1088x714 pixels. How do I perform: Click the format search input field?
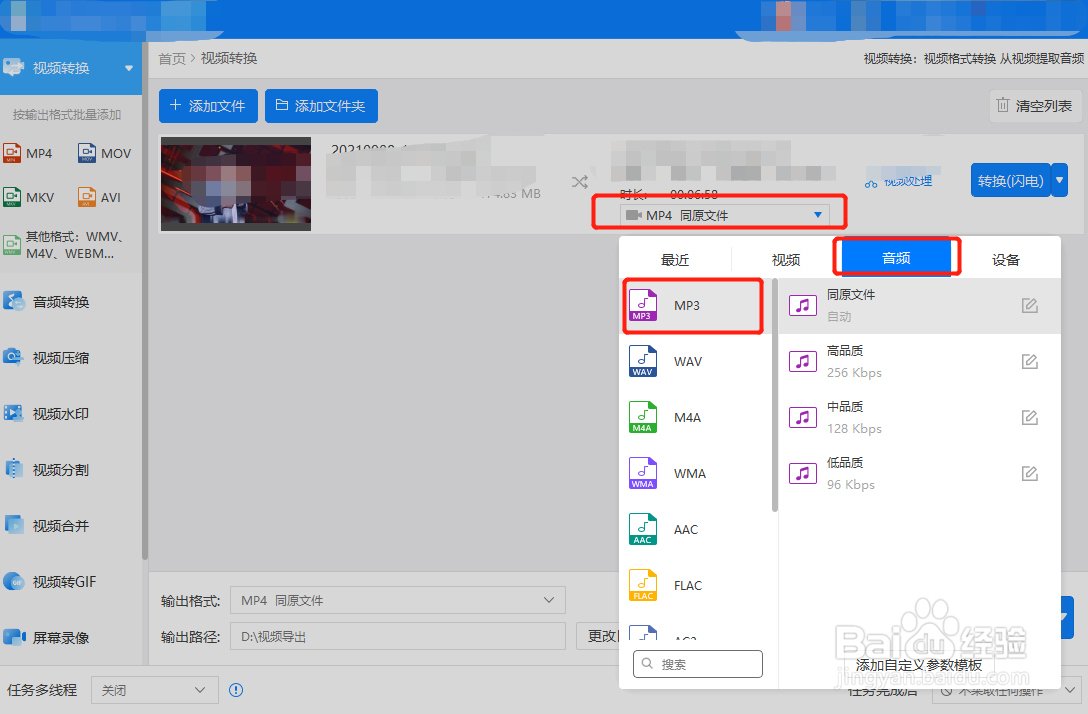[x=697, y=664]
